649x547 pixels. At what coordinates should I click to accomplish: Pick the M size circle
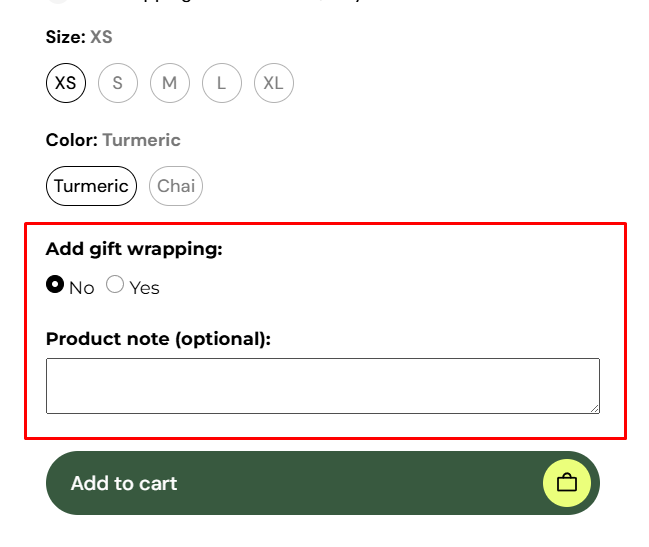(170, 83)
